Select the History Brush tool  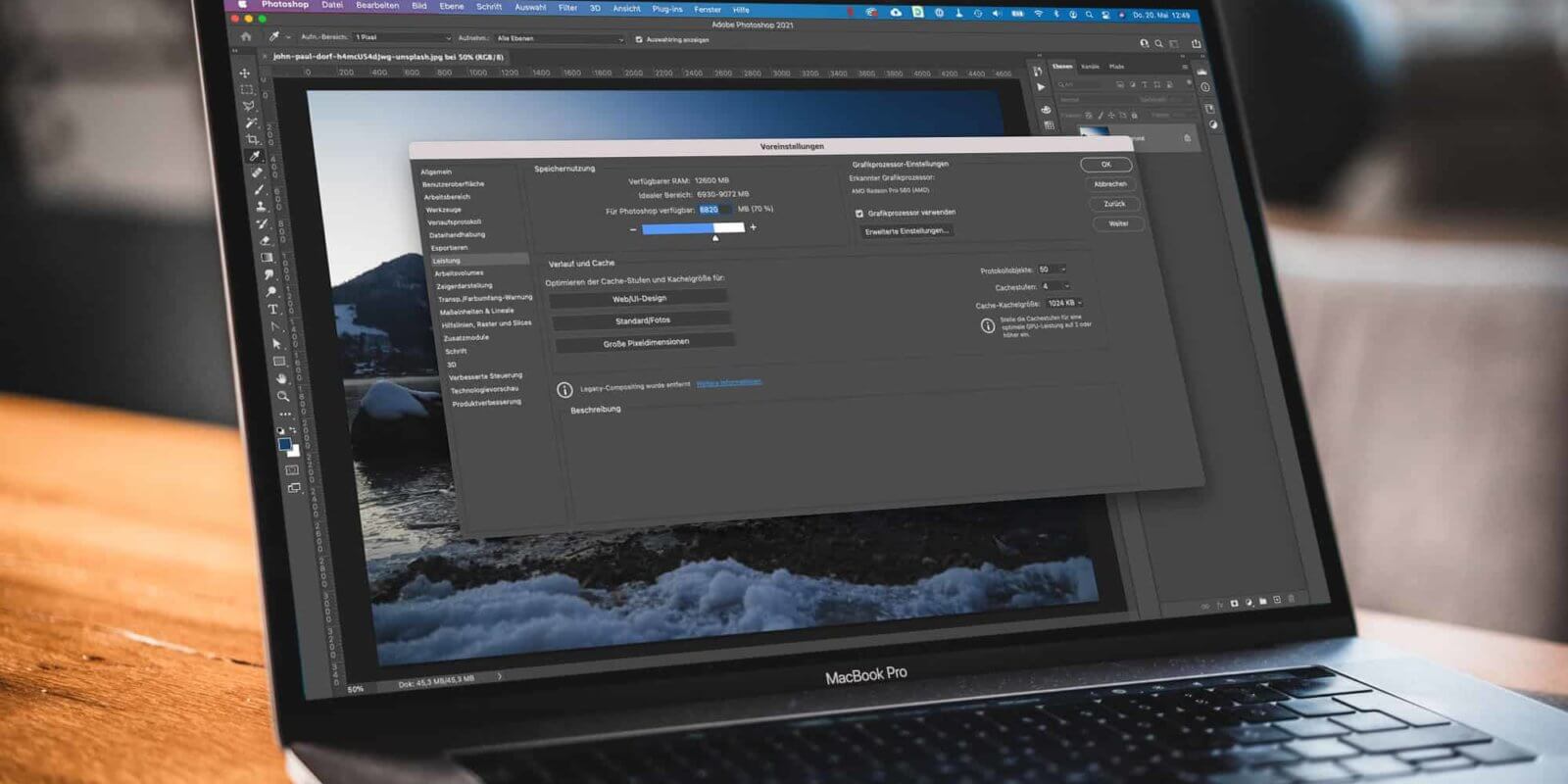[263, 223]
